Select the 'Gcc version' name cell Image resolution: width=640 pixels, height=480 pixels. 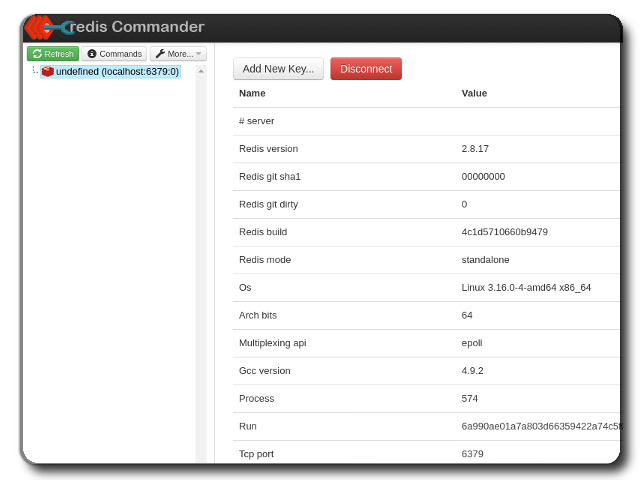[265, 371]
